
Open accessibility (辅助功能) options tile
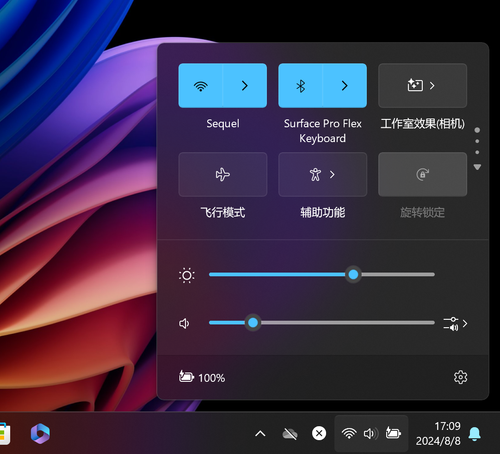point(323,174)
